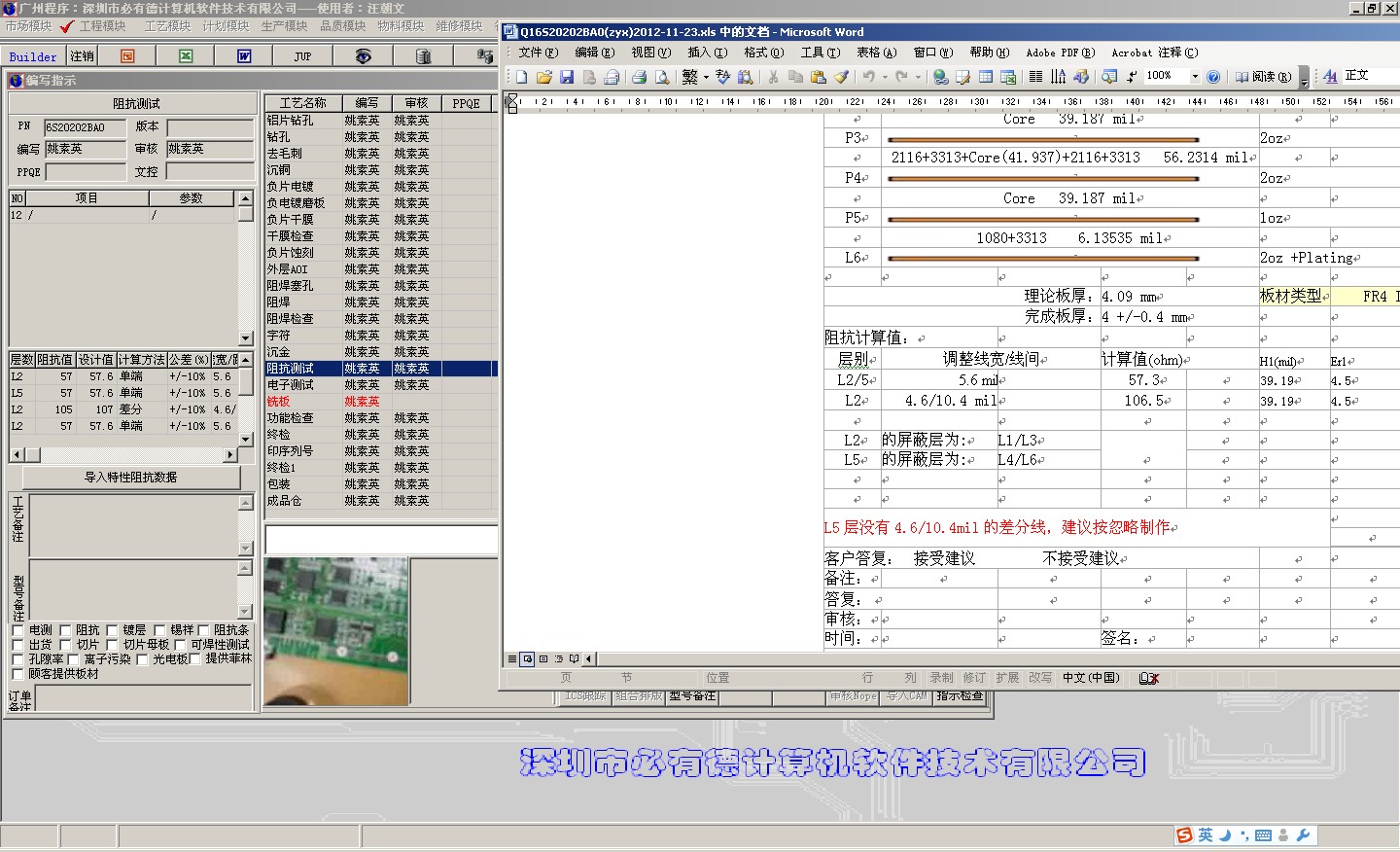The height and width of the screenshot is (852, 1400).
Task: Select the red 铣板 row in the process list
Action: 379,402
